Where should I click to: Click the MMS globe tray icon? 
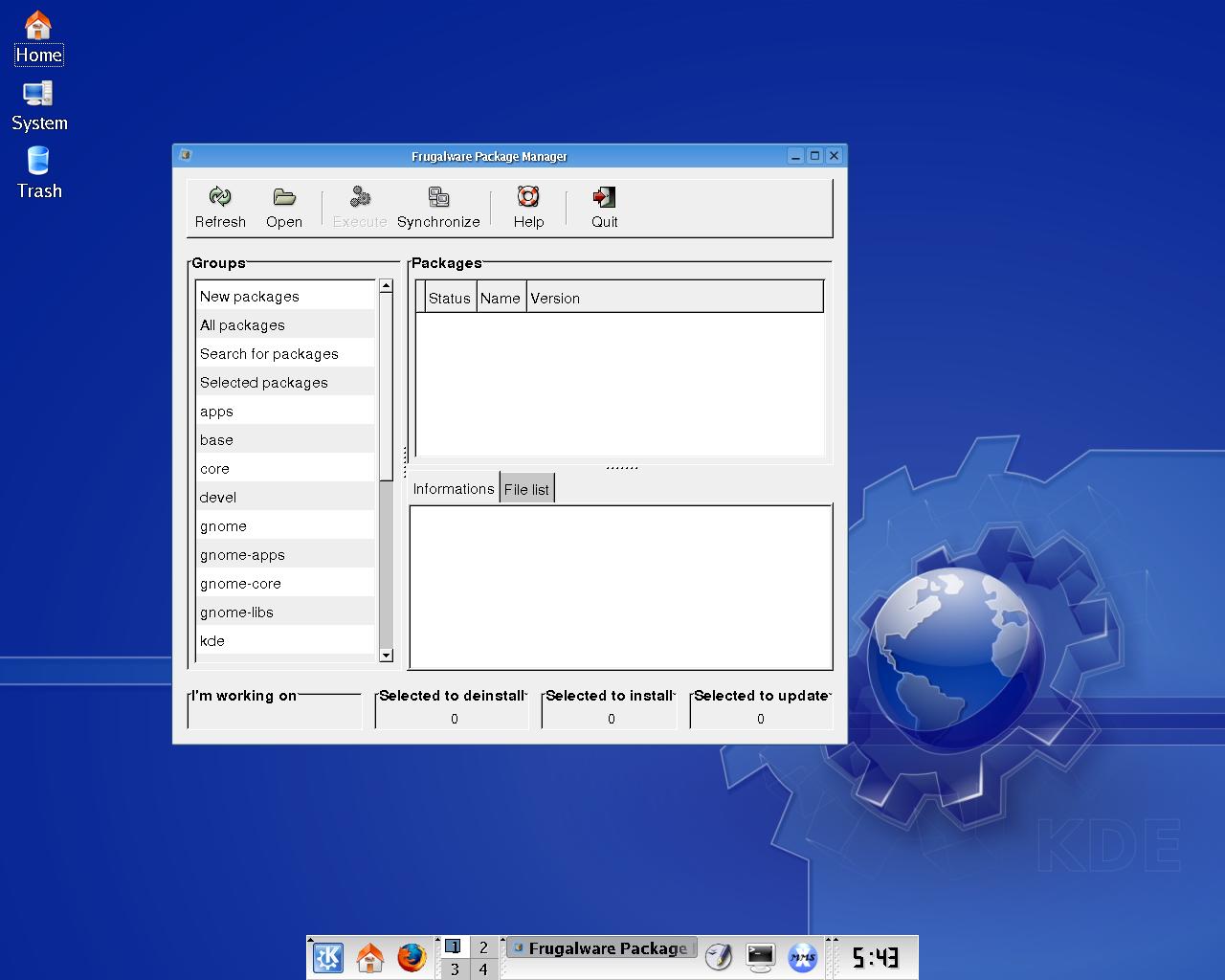coord(803,957)
